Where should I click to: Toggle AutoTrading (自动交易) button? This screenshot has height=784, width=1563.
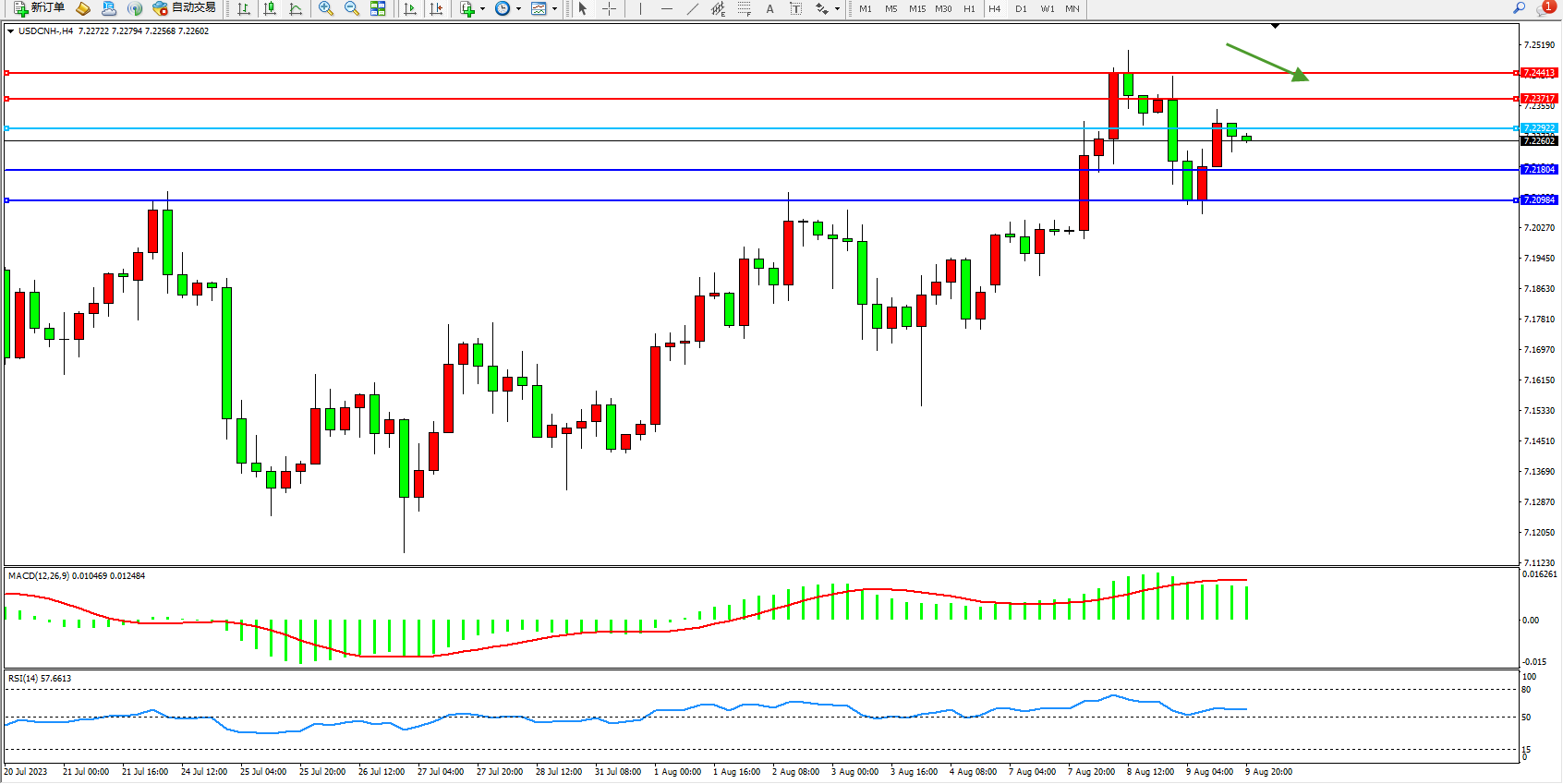(185, 8)
